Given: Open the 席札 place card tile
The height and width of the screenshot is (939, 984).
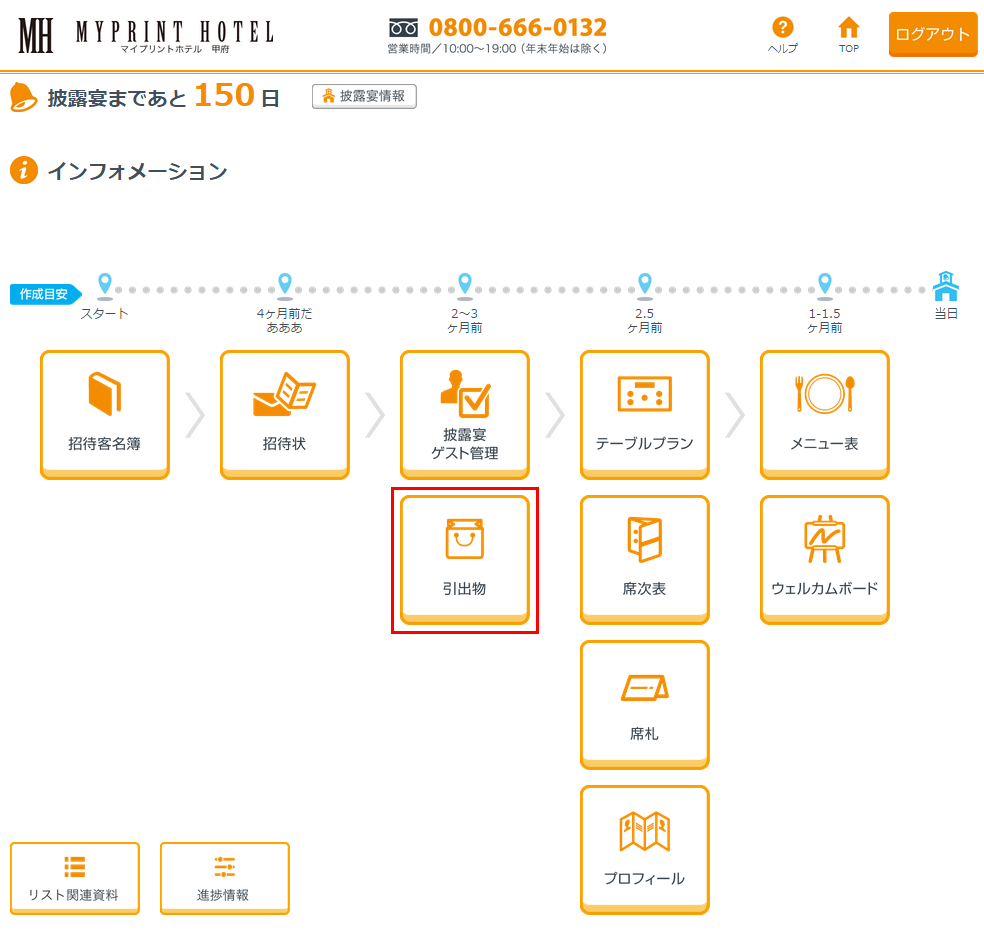Looking at the screenshot, I should 645,704.
